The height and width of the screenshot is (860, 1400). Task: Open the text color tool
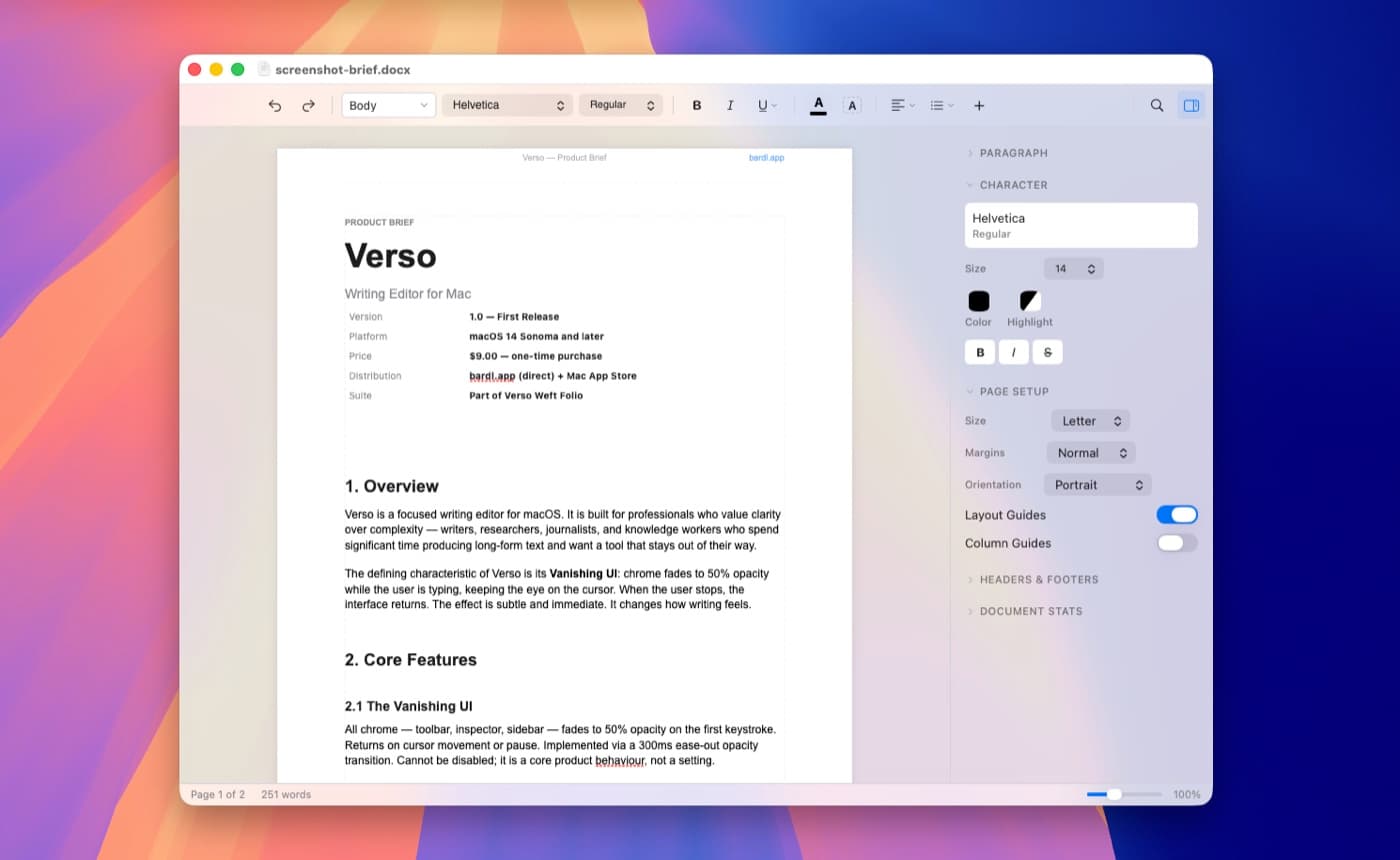pyautogui.click(x=818, y=104)
